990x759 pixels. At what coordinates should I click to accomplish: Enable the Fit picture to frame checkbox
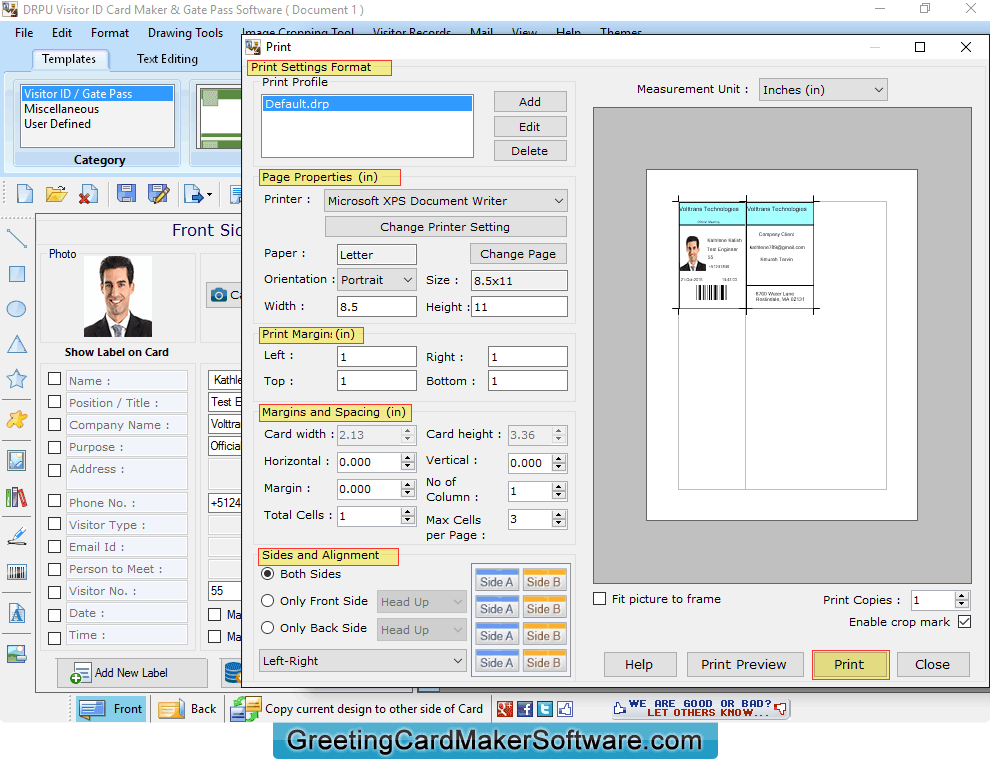[x=600, y=599]
